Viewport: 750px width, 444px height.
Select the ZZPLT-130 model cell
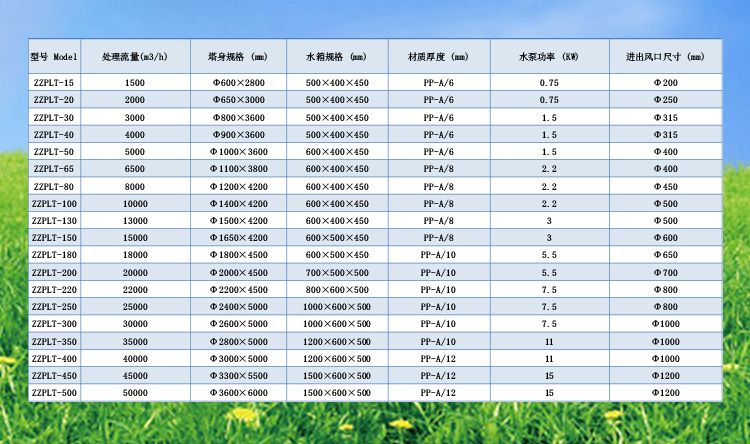point(54,221)
